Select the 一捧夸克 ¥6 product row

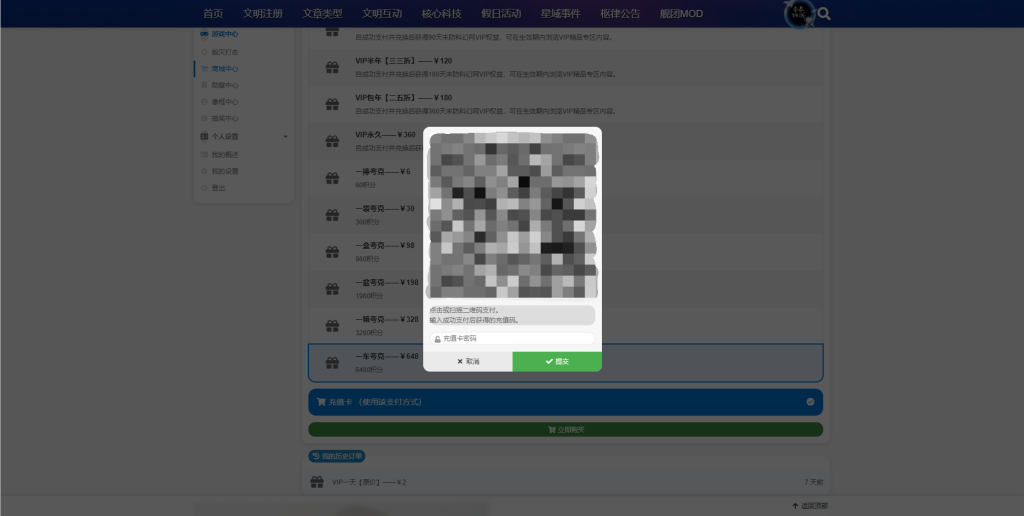click(x=566, y=178)
